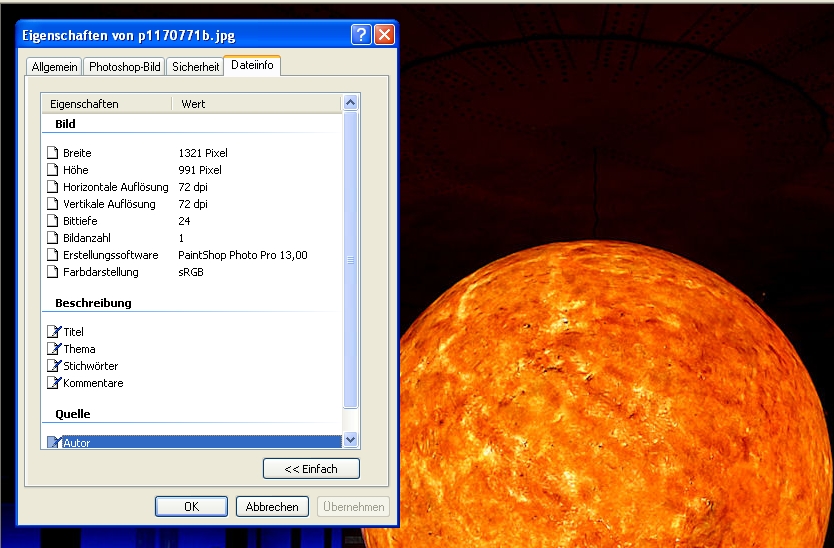Click the document icon beside Bittiefe

[52, 221]
